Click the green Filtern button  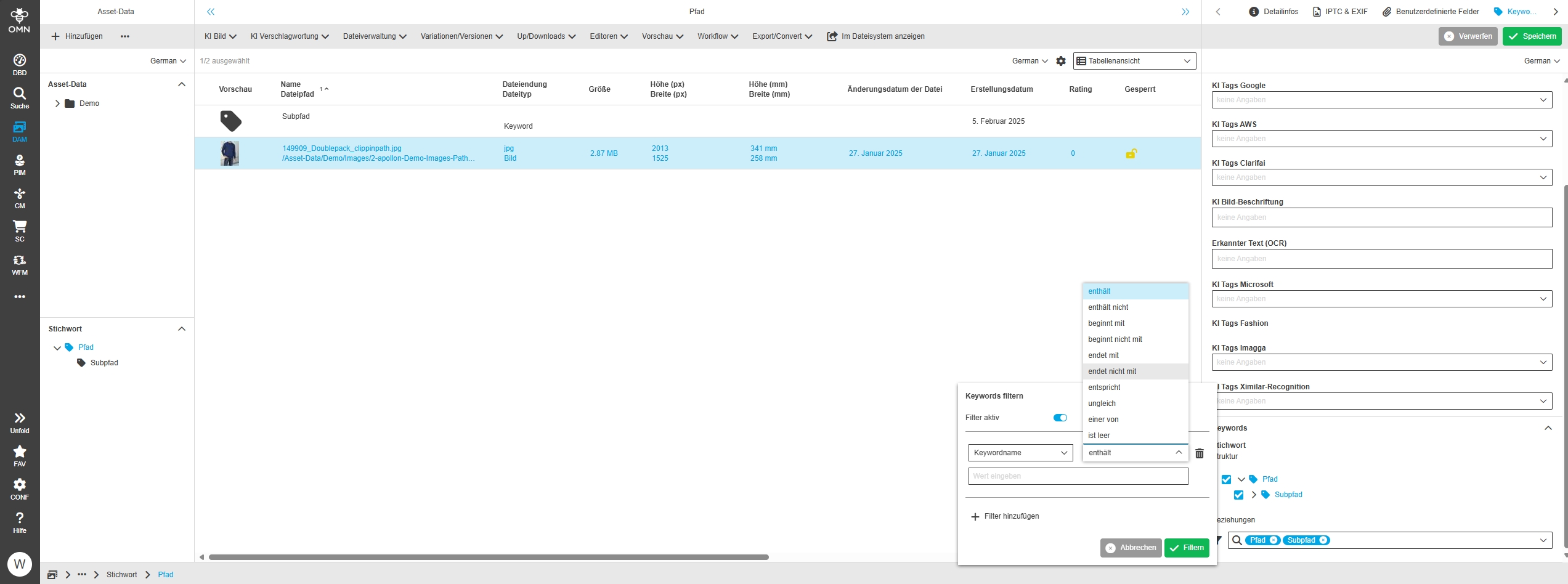(1186, 548)
